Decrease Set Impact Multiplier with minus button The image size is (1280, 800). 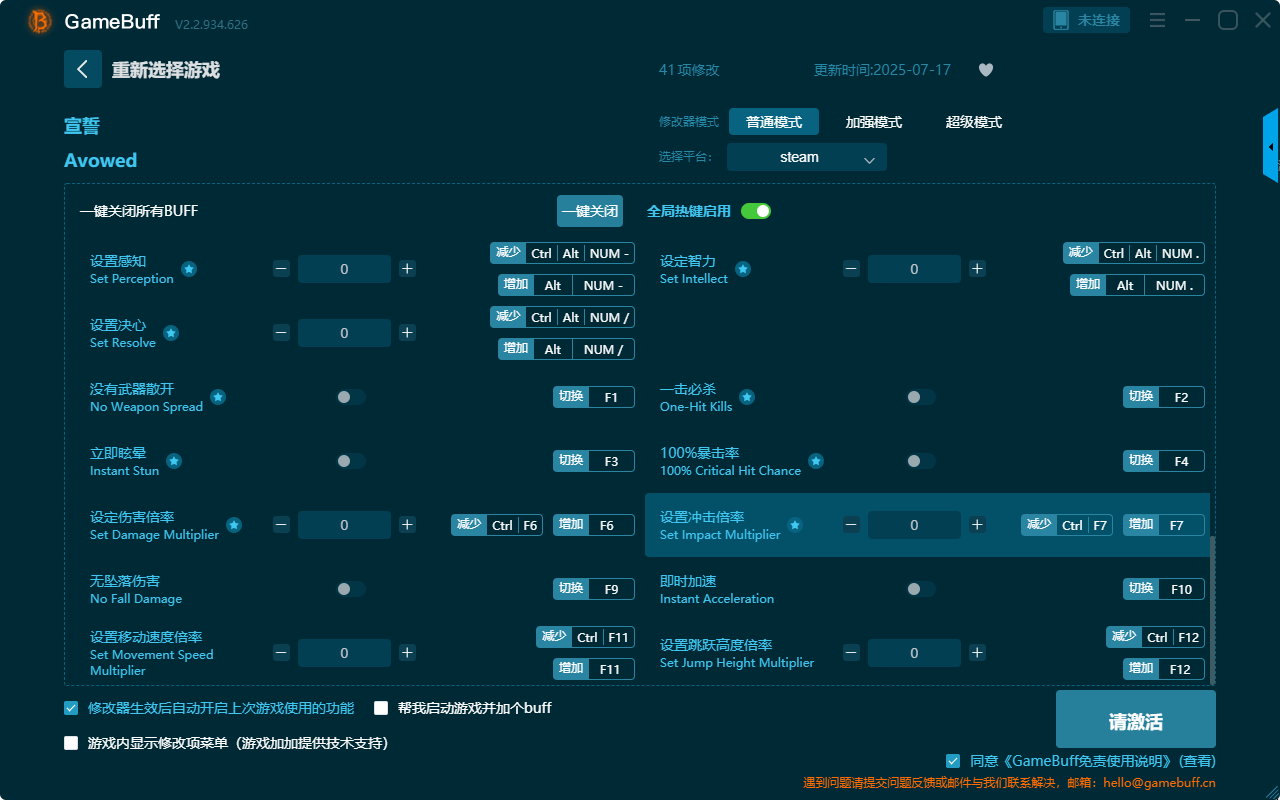pos(851,525)
